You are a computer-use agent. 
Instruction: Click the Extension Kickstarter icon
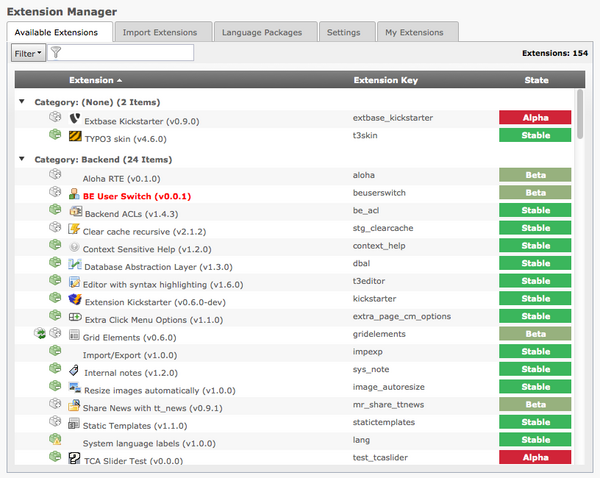click(75, 299)
